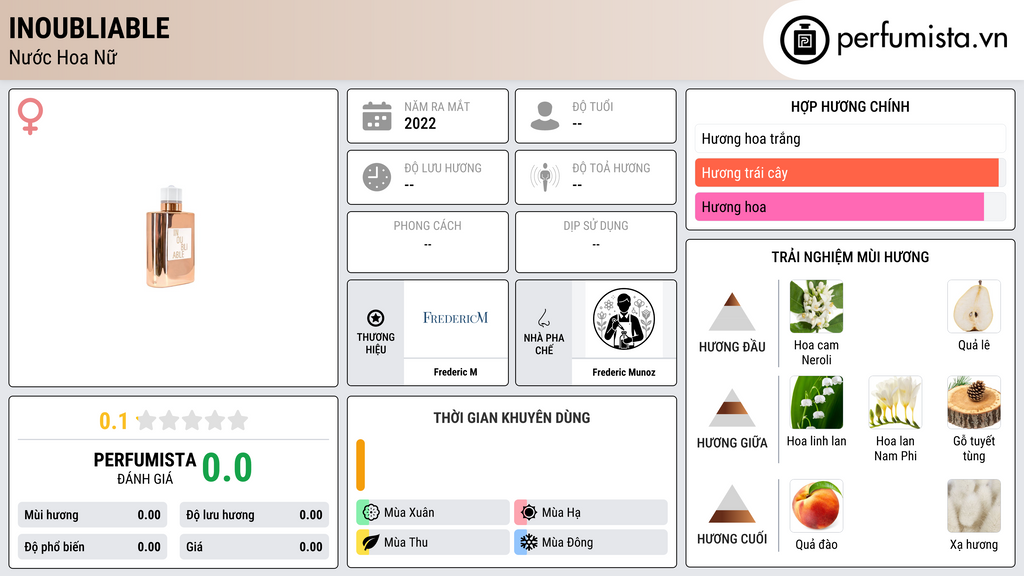
Task: Select the Hương hoa trắng accord bar
Action: point(850,138)
